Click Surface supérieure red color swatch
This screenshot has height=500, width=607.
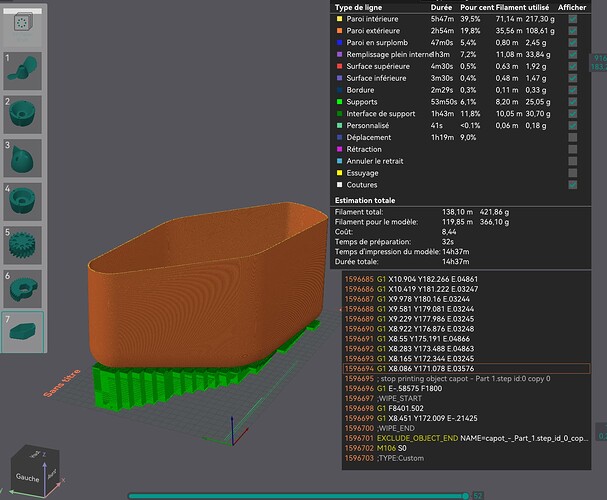click(x=340, y=66)
